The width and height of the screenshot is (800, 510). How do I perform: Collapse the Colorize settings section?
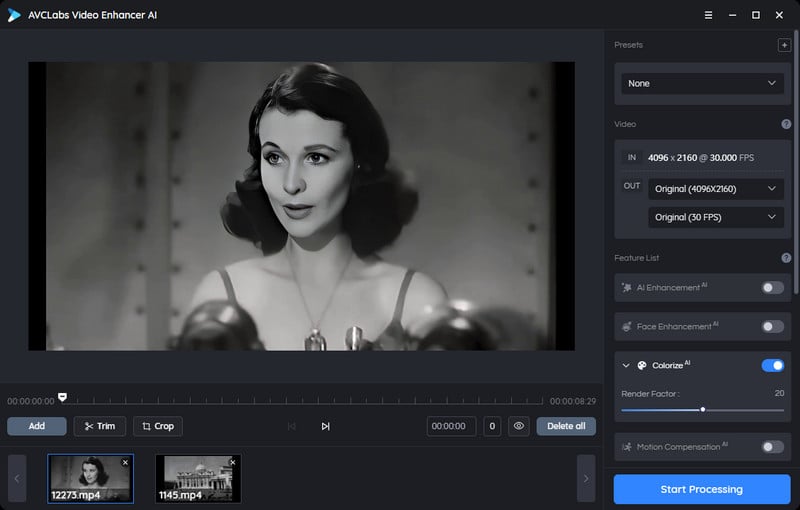[x=626, y=365]
